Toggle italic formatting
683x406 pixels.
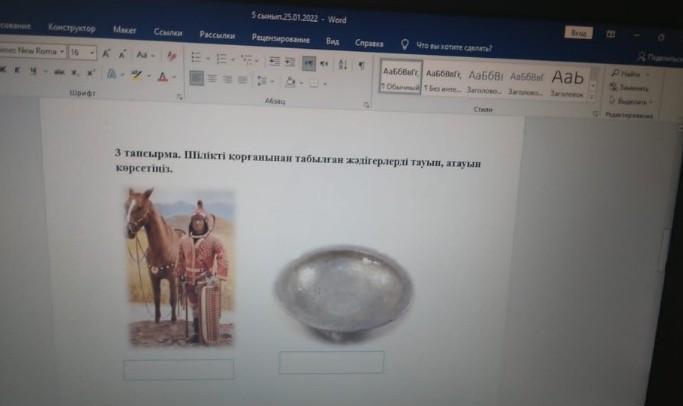pyautogui.click(x=17, y=70)
